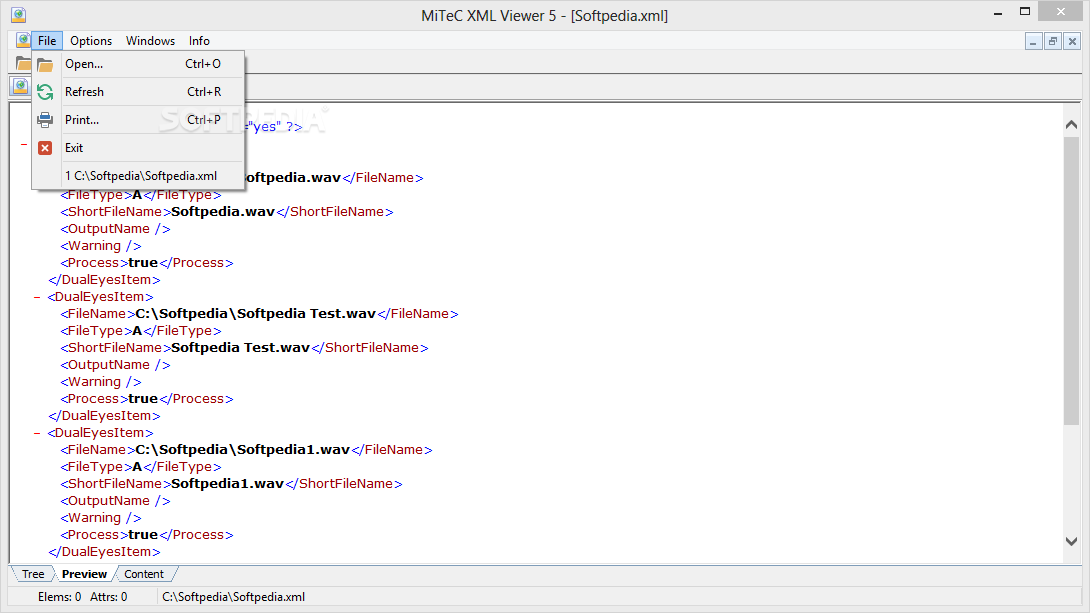Click the last closing DualEyesItem tag

(x=104, y=552)
